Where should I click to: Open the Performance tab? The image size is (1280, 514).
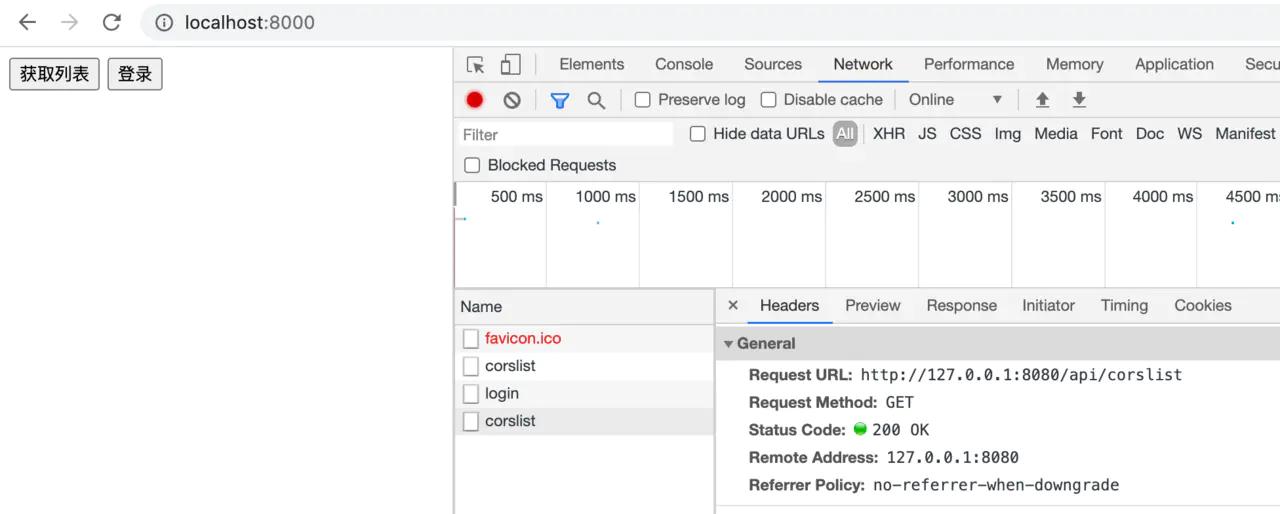pyautogui.click(x=969, y=64)
